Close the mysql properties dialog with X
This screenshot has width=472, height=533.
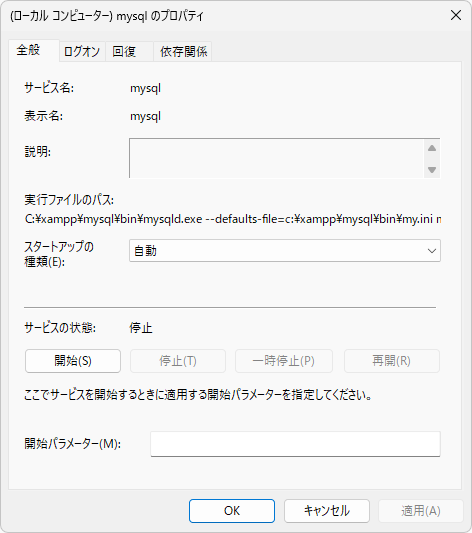[456, 15]
